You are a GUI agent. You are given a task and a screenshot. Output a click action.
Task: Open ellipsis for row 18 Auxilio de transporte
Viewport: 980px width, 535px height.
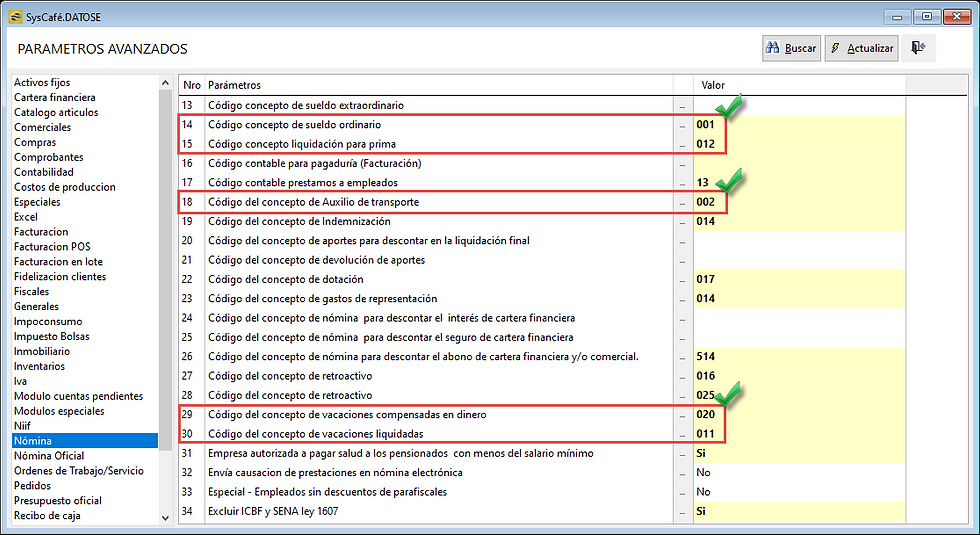pos(683,202)
